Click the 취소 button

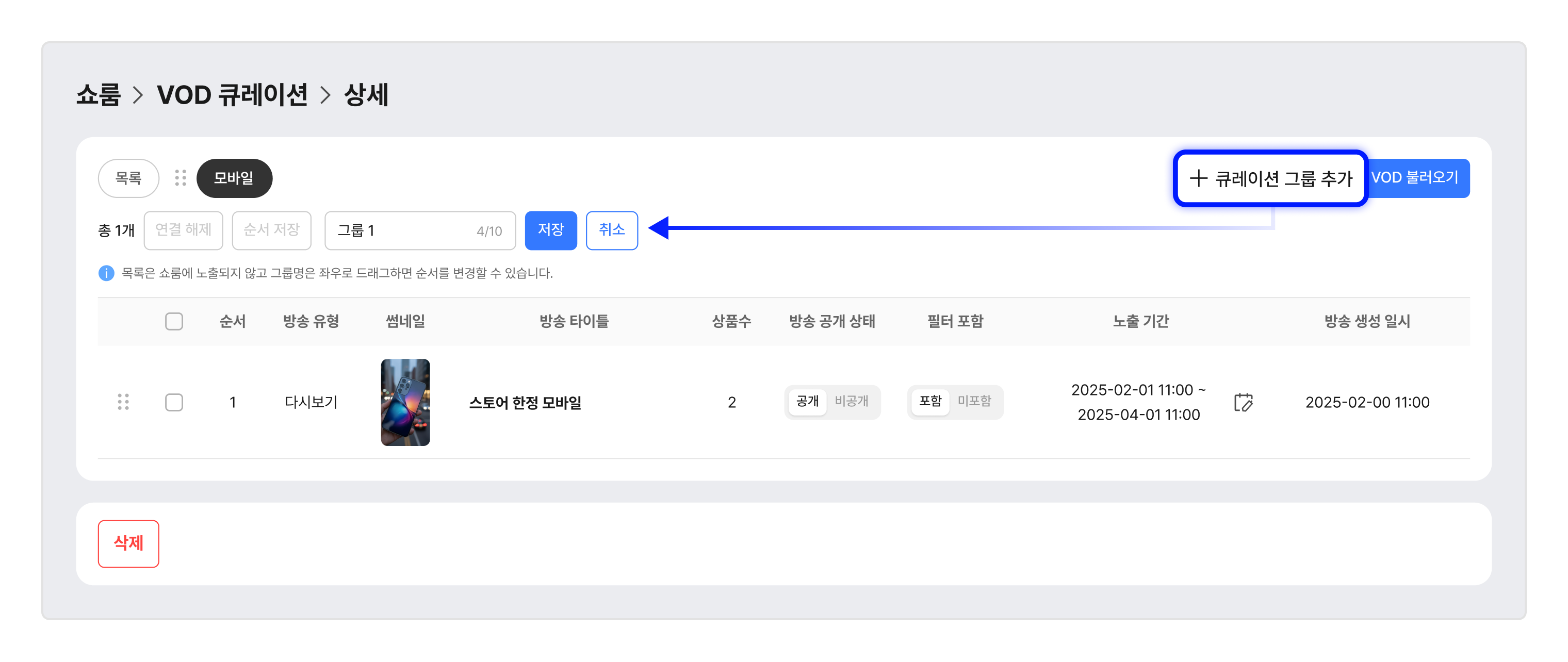[x=612, y=230]
